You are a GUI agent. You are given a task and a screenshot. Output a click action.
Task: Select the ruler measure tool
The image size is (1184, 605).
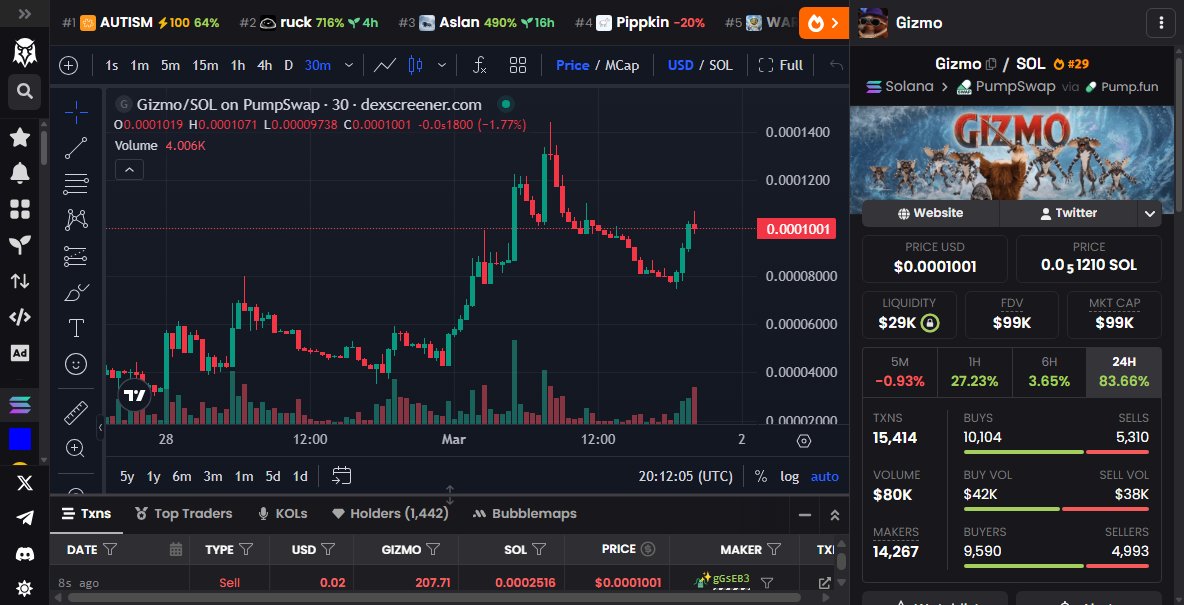coord(76,412)
